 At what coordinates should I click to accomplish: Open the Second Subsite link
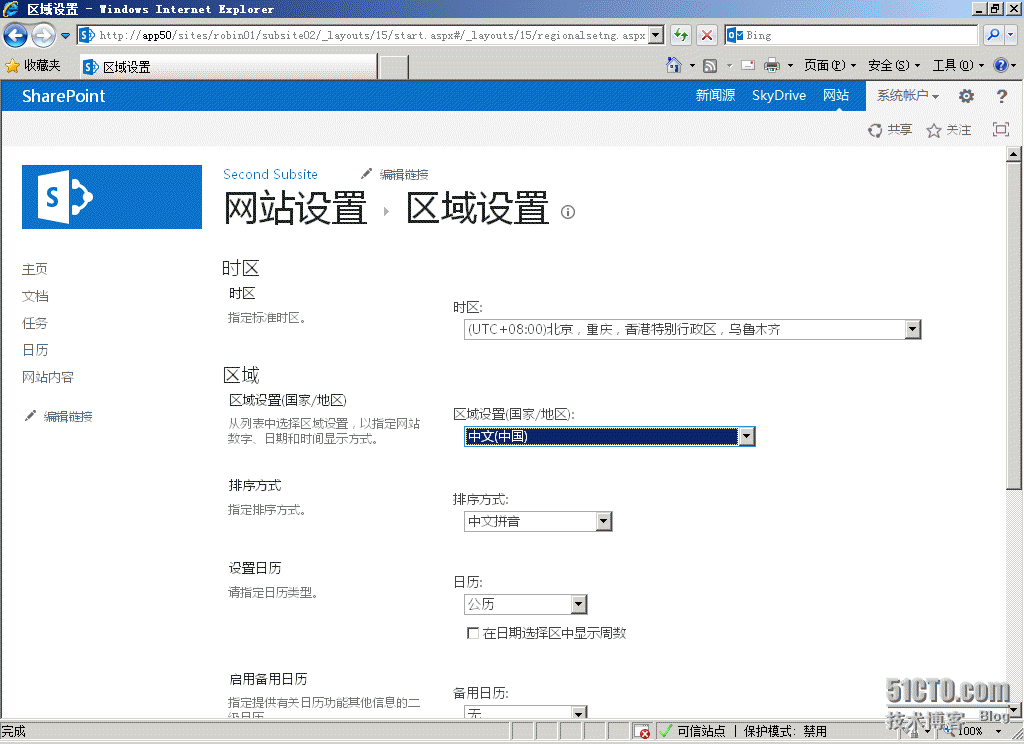[x=270, y=174]
